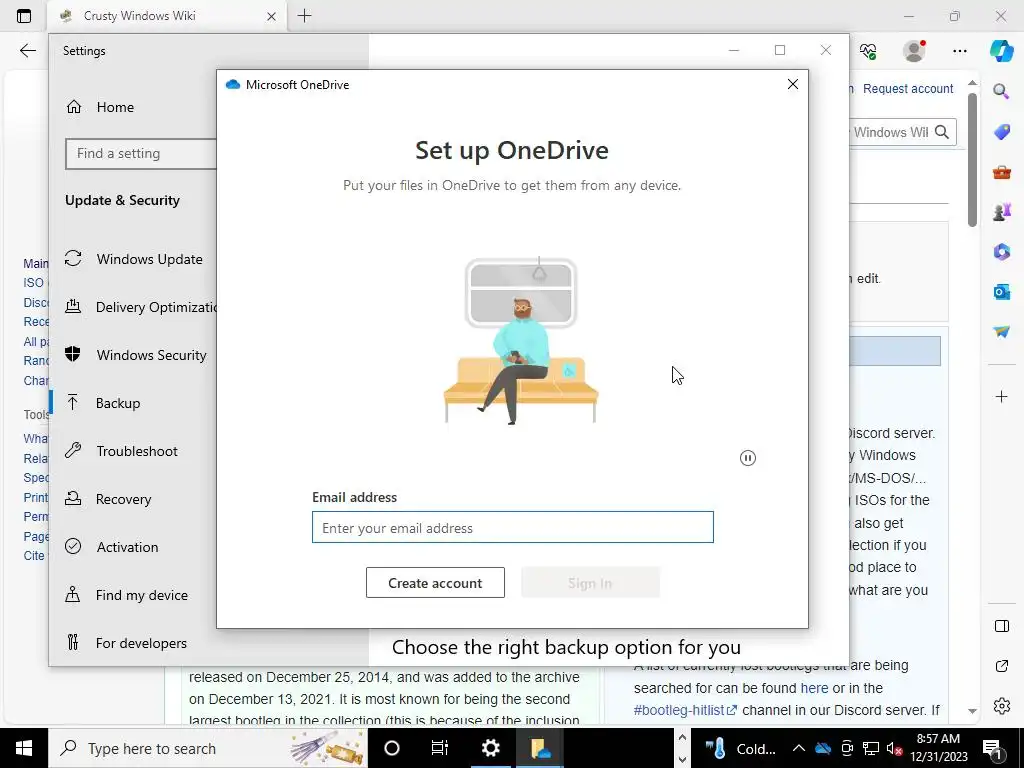Close the Microsoft OneDrive dialog
Screen dimensions: 1024x768
tap(793, 84)
